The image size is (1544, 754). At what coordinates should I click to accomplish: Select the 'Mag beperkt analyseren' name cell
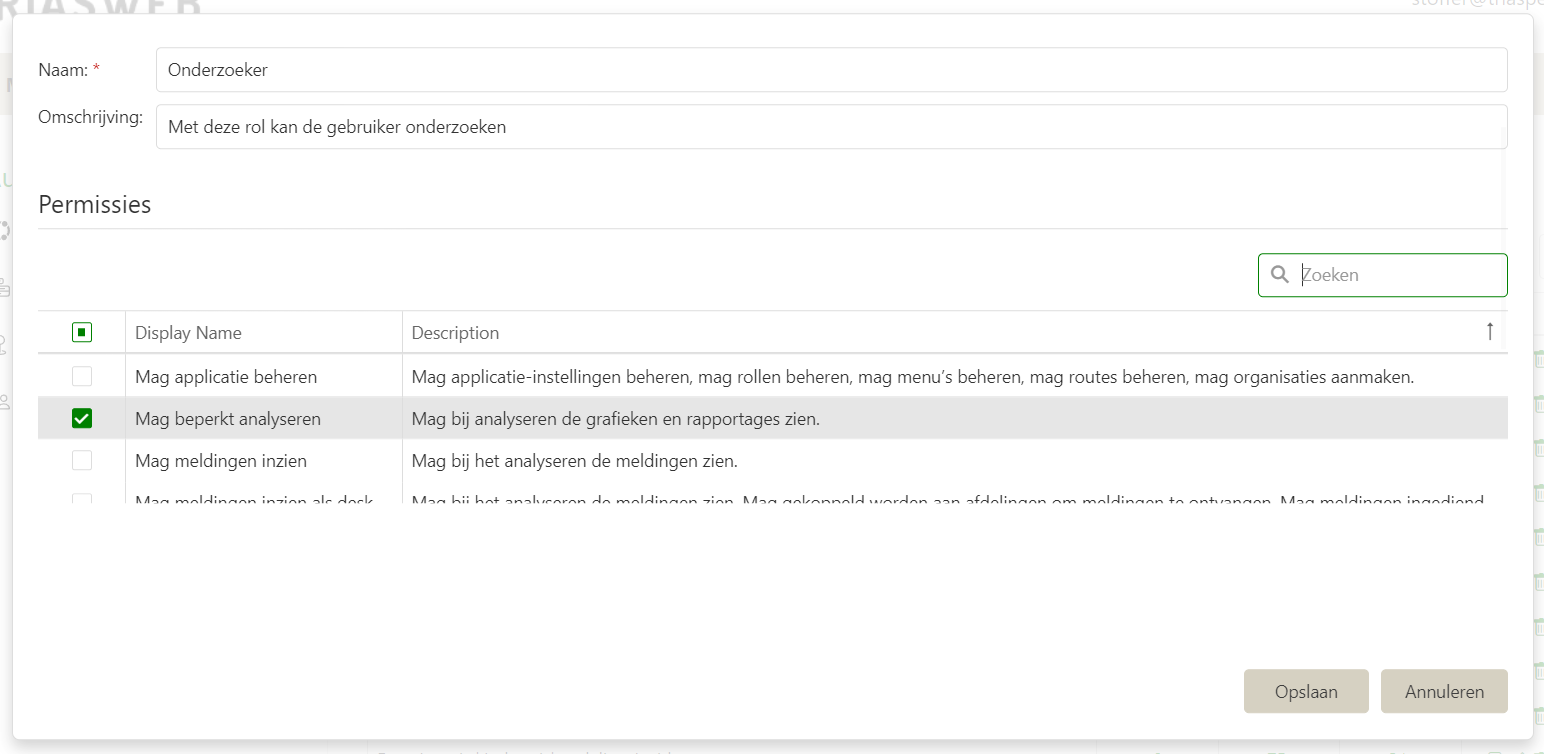pos(228,419)
